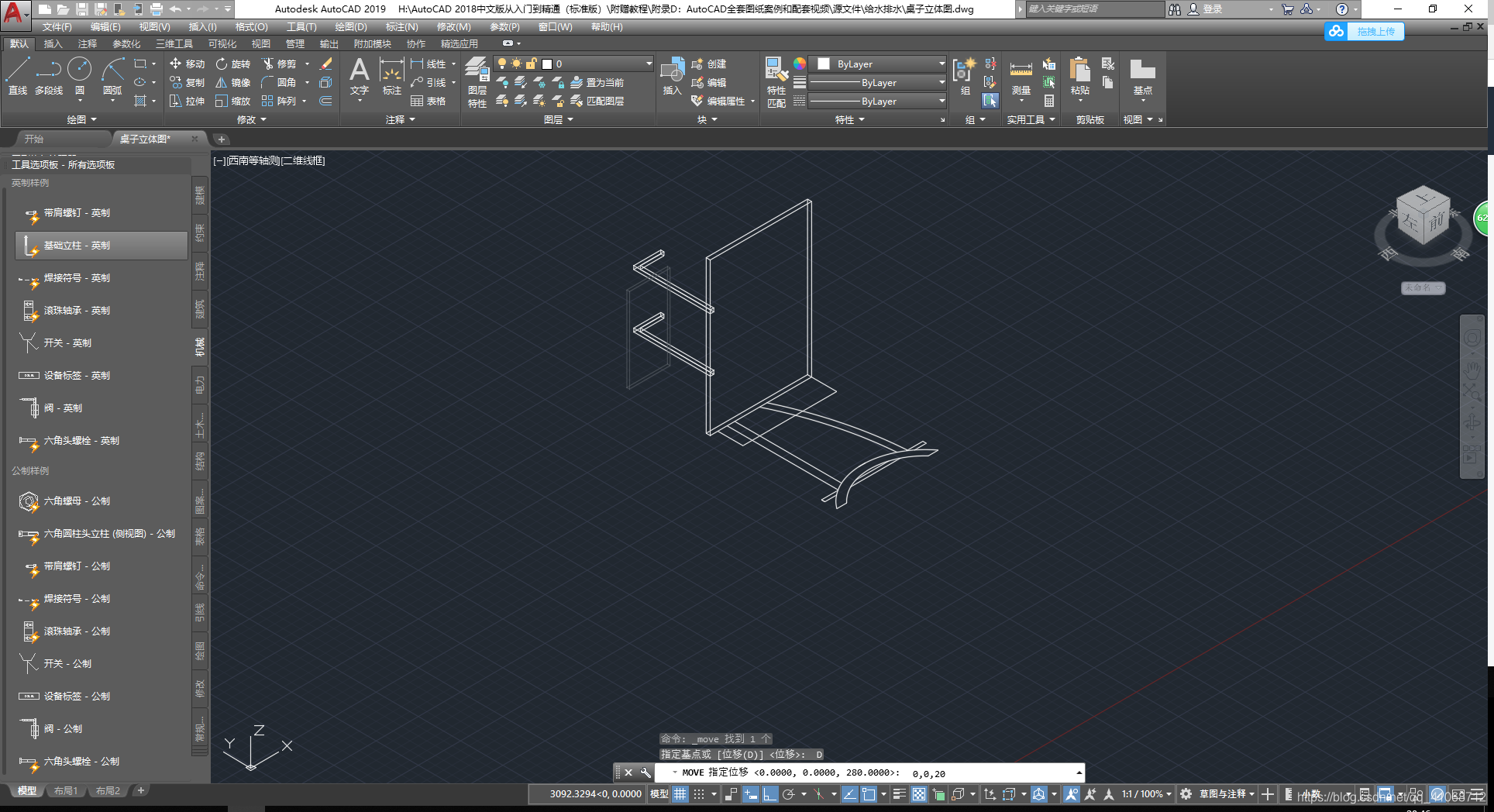Screen dimensions: 1494x812
Task: Activate the Scale (缩放) command
Action: (x=233, y=101)
